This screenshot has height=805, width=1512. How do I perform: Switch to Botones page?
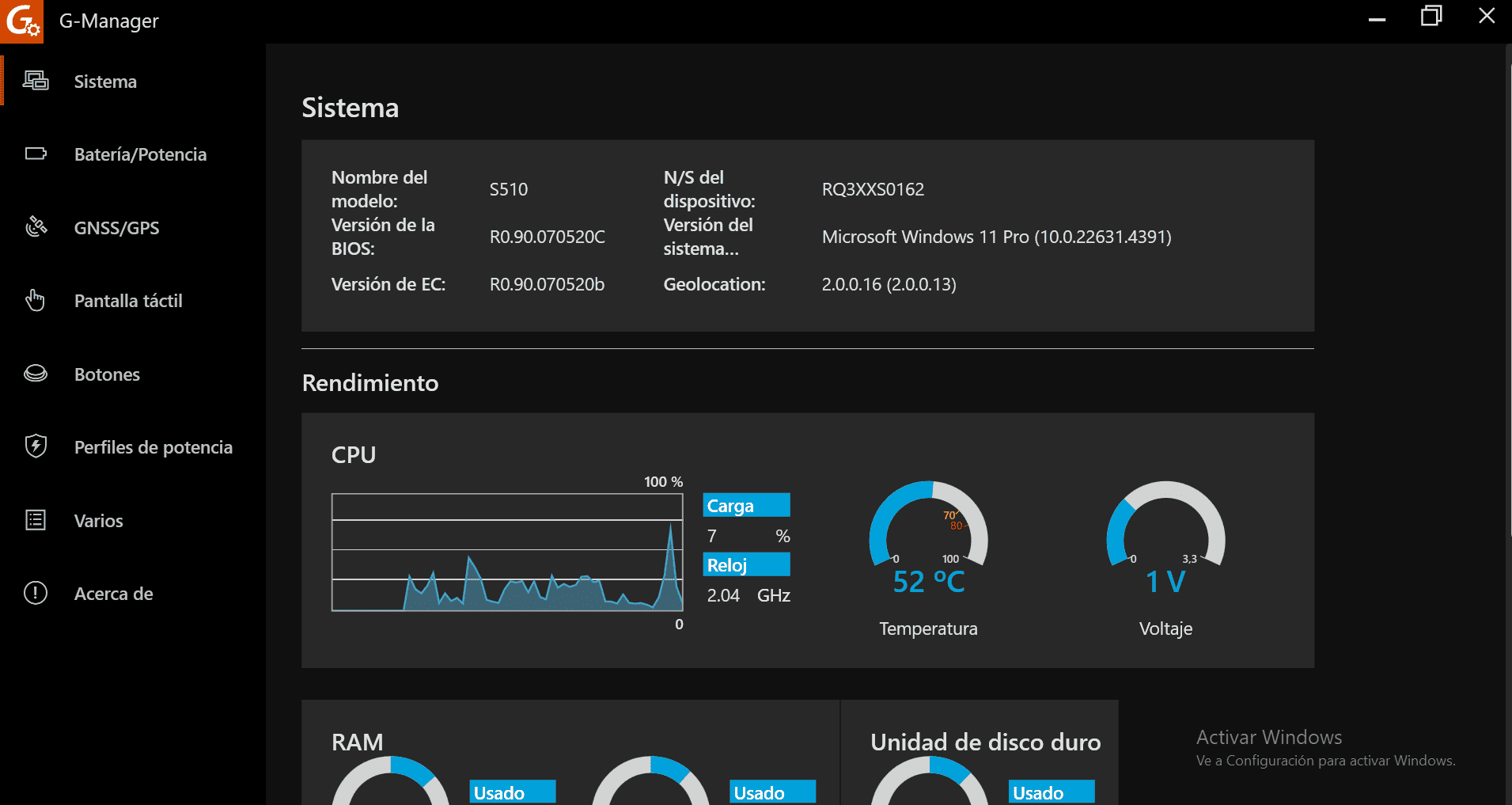[132, 374]
